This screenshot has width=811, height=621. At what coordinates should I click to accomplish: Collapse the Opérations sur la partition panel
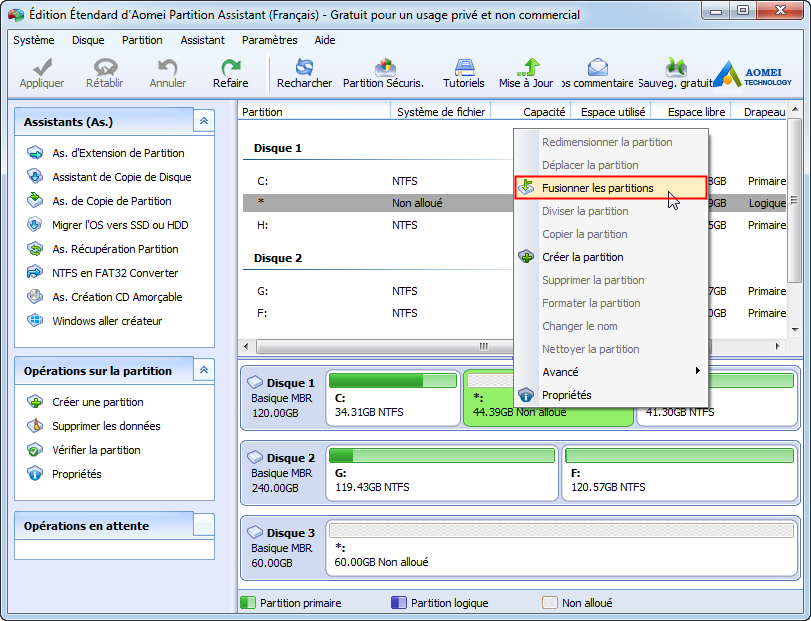coord(204,370)
